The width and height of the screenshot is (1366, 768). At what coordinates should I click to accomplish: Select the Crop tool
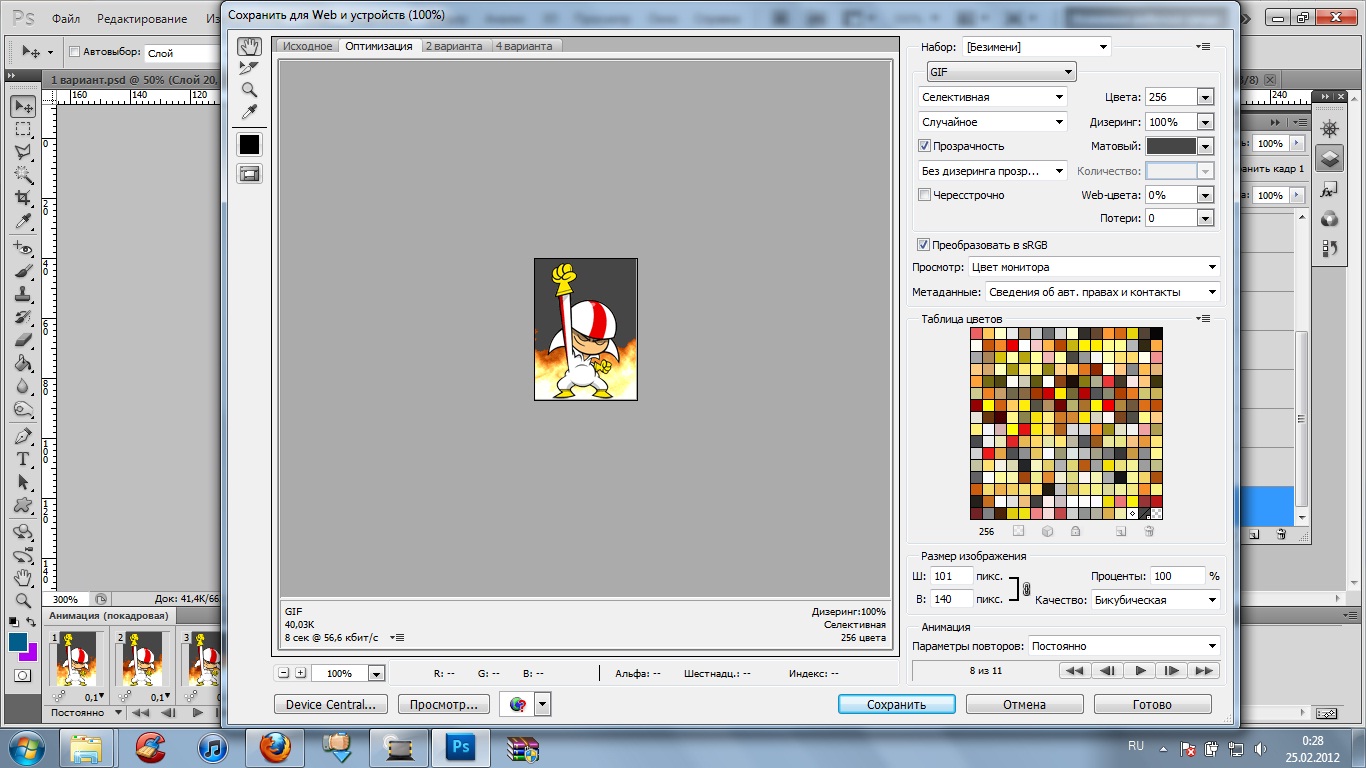[23, 198]
